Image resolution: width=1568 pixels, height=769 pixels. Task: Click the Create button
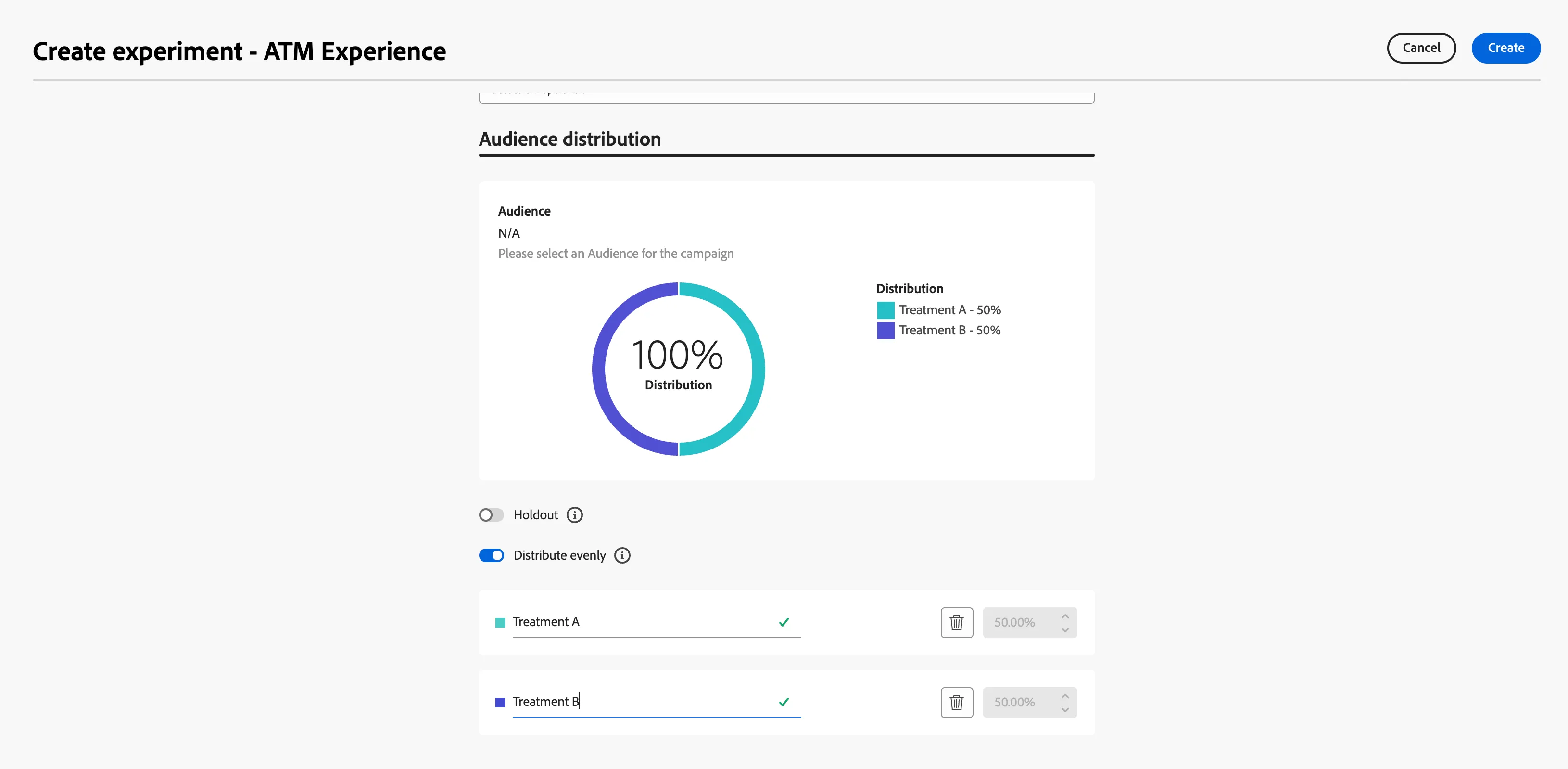[x=1506, y=48]
